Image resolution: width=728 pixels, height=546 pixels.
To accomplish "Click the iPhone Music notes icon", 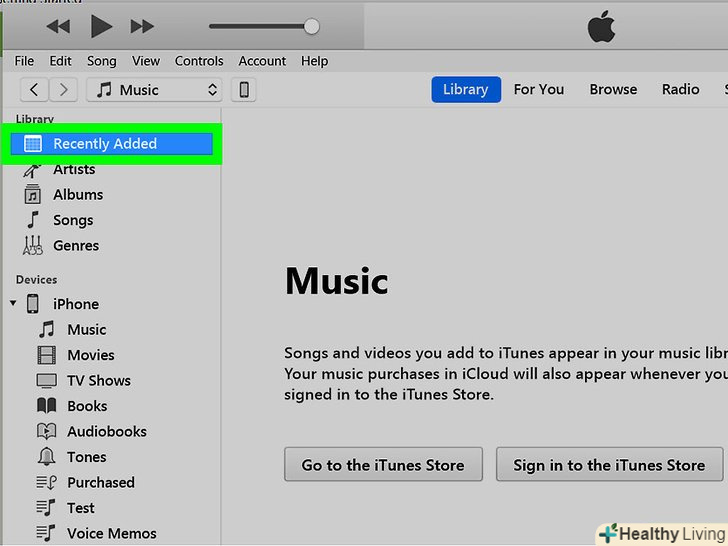I will click(46, 329).
